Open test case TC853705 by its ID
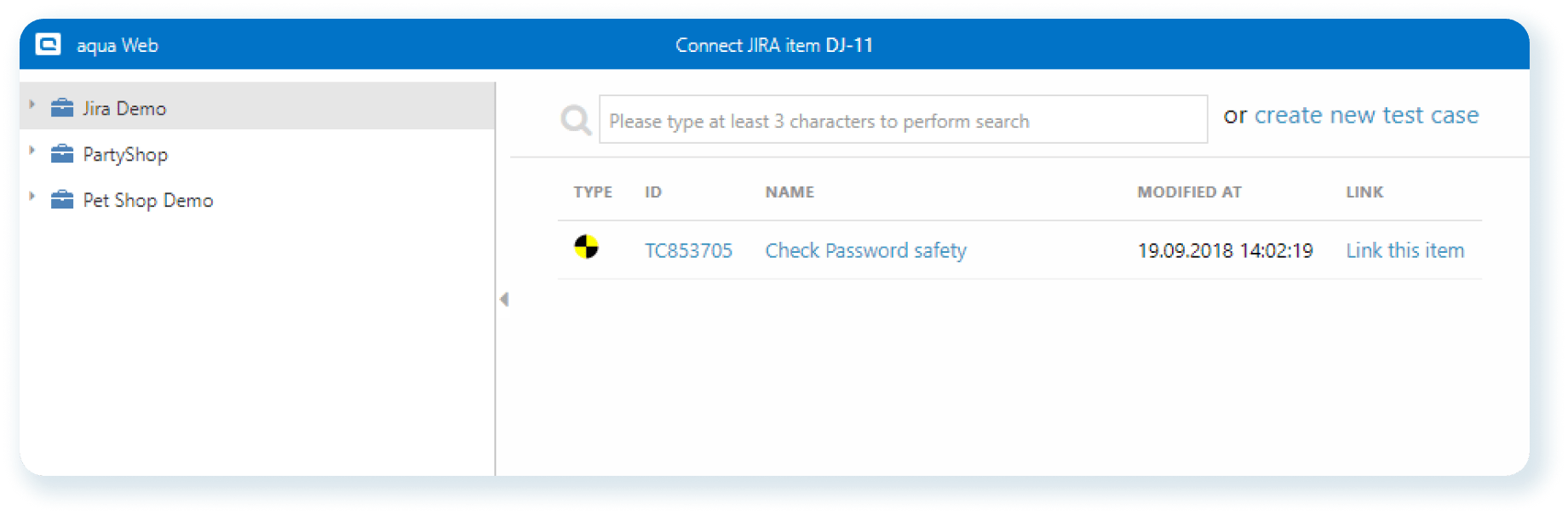This screenshot has height=515, width=1568. pyautogui.click(x=689, y=249)
